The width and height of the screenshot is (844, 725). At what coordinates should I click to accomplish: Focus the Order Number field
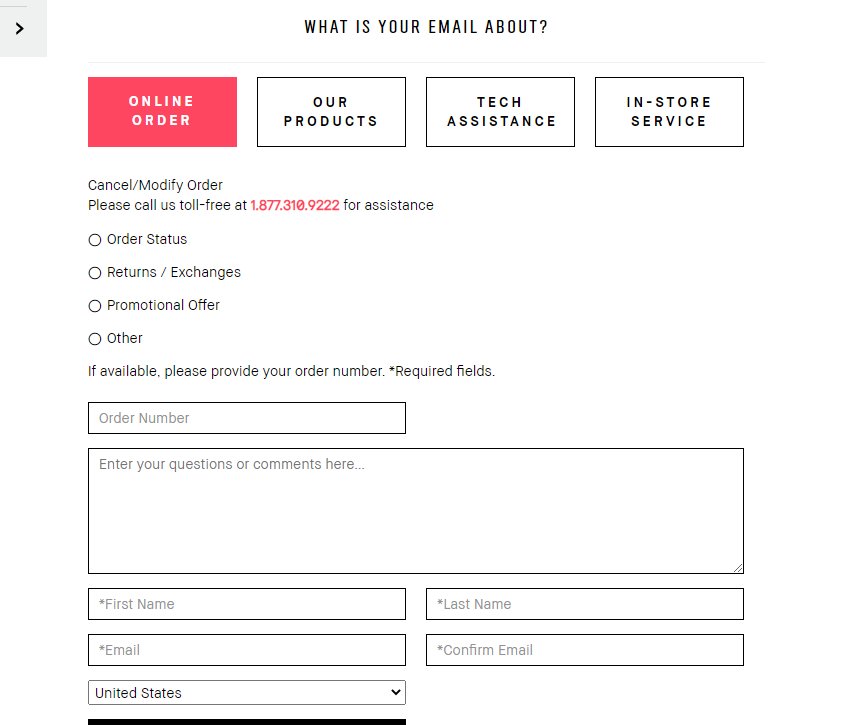[247, 418]
